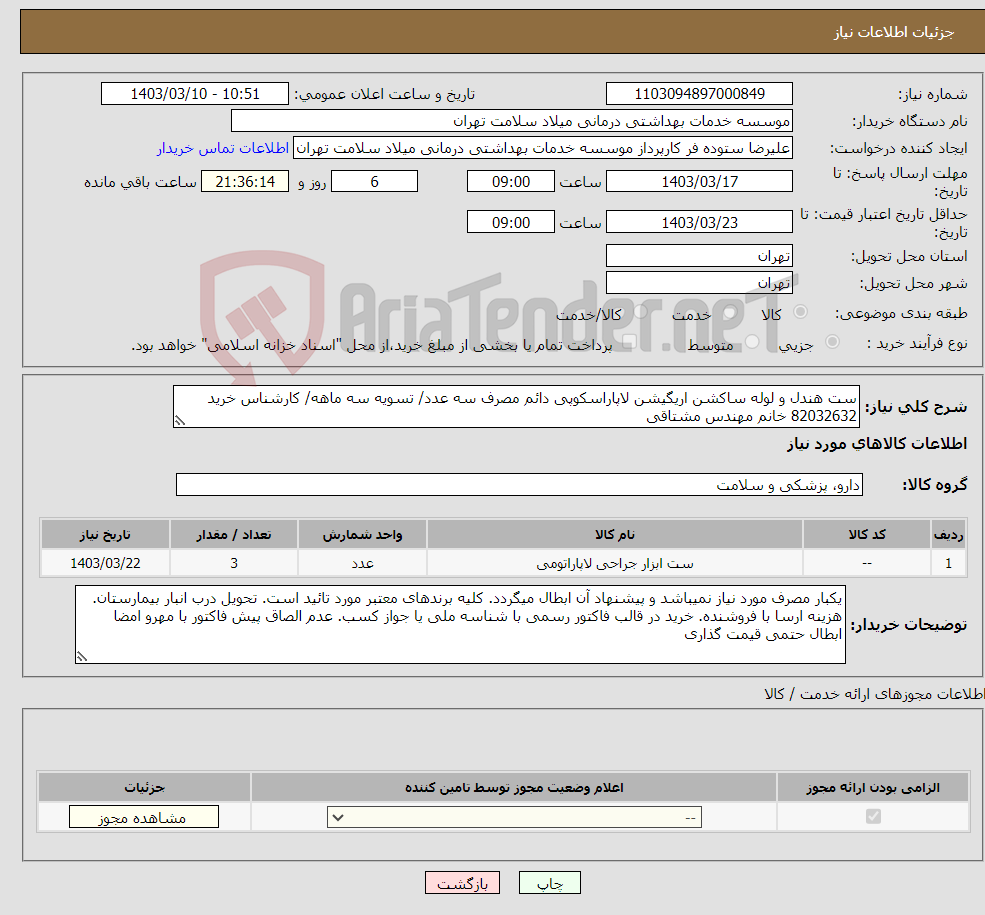Click the کد کالا column header
This screenshot has width=985, height=915.
click(867, 534)
